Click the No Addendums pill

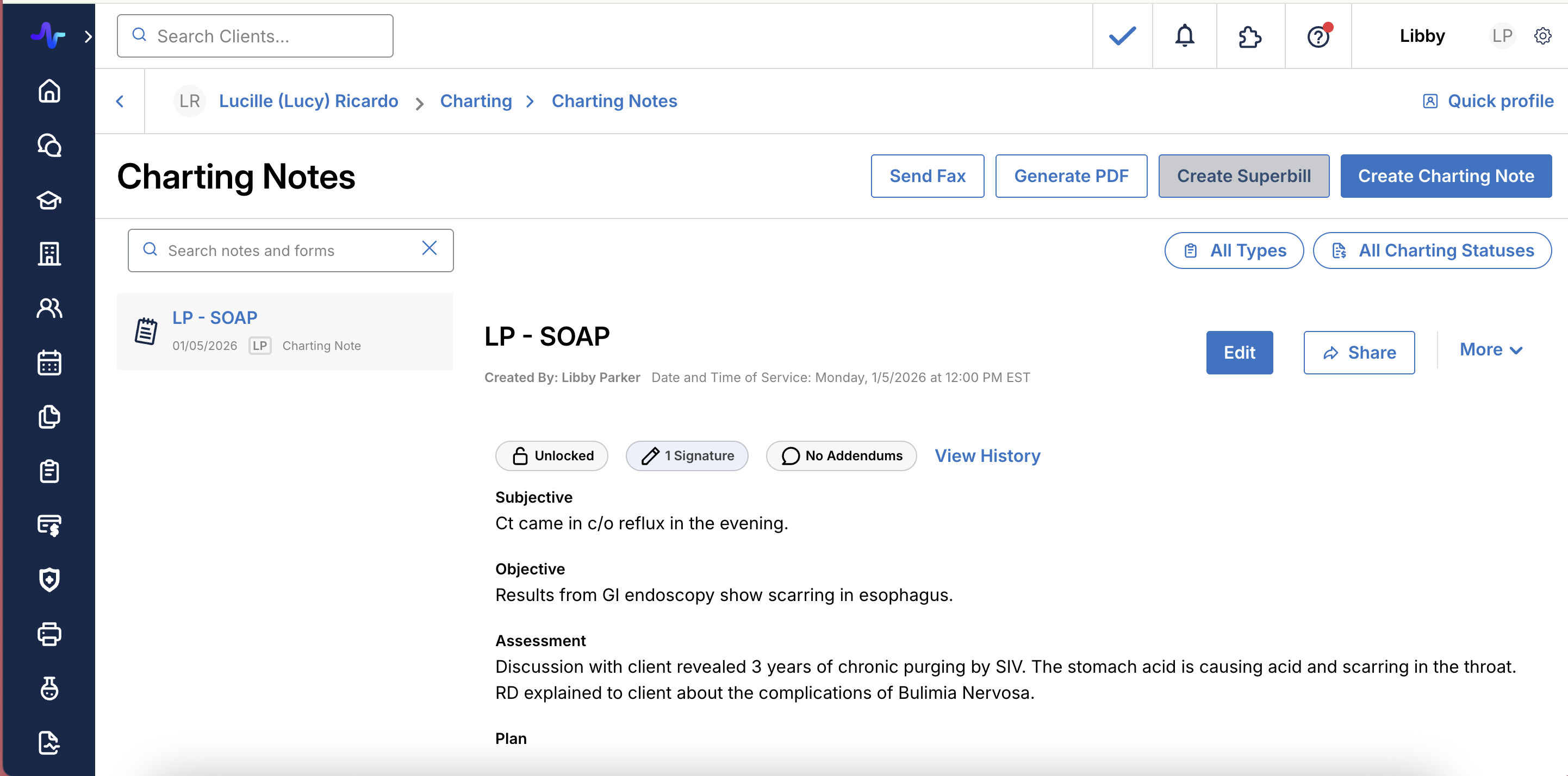[x=841, y=456]
